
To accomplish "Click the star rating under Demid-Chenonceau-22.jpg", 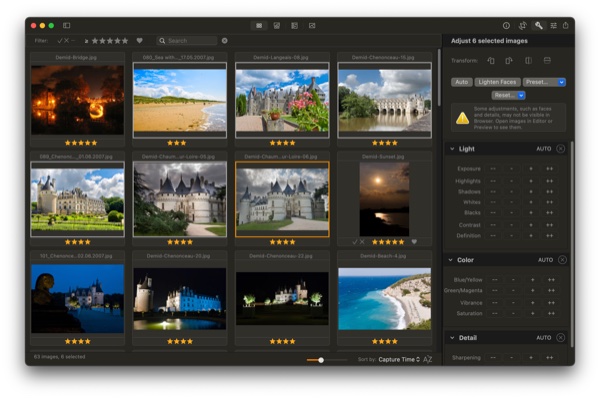I will pos(282,341).
